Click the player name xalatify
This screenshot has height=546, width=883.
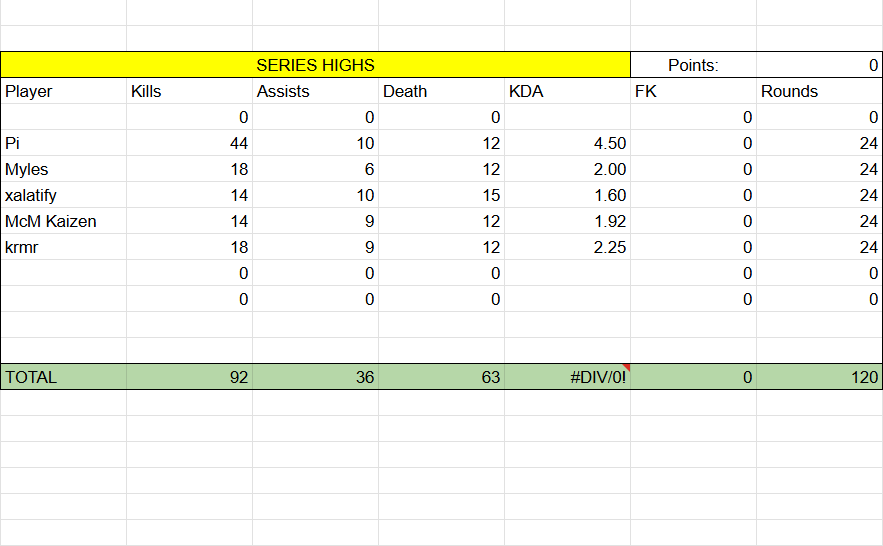[x=30, y=195]
